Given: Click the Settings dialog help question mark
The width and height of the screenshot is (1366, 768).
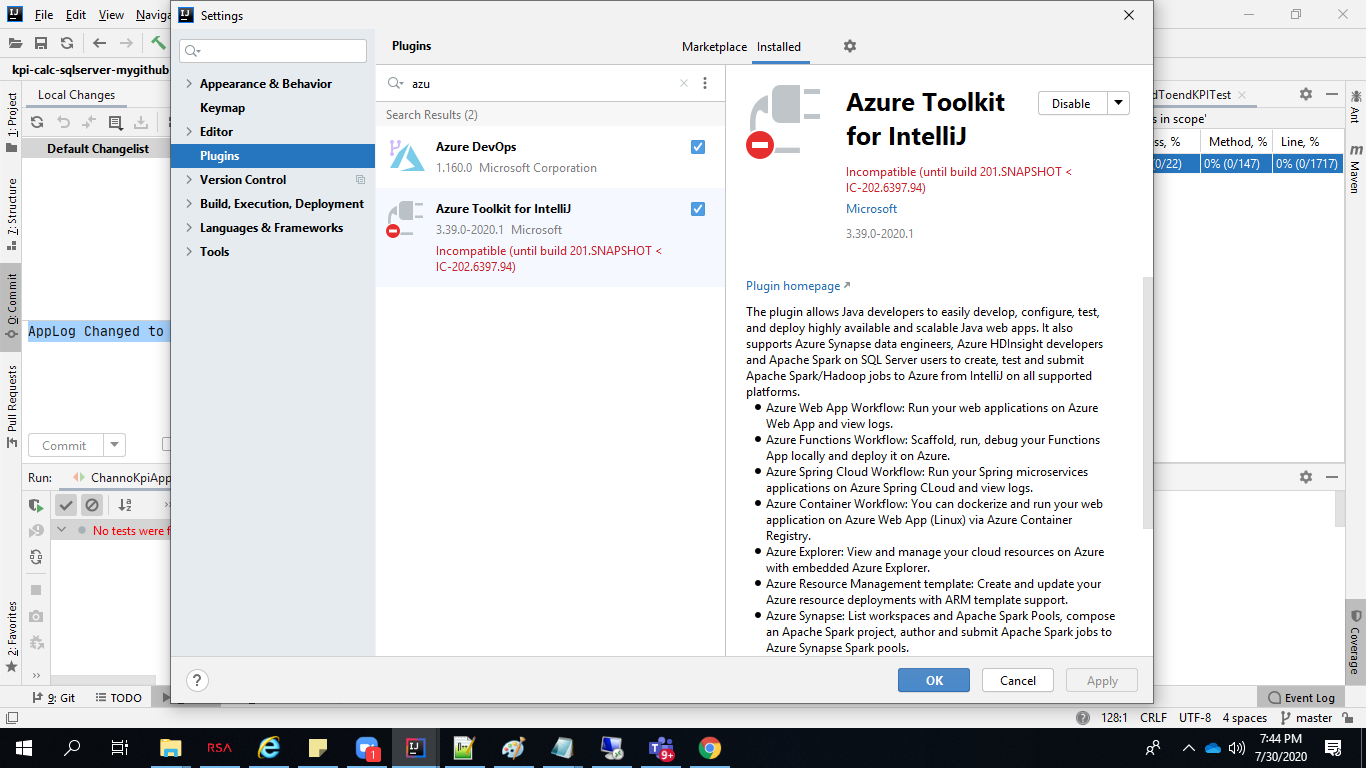Looking at the screenshot, I should coord(197,680).
